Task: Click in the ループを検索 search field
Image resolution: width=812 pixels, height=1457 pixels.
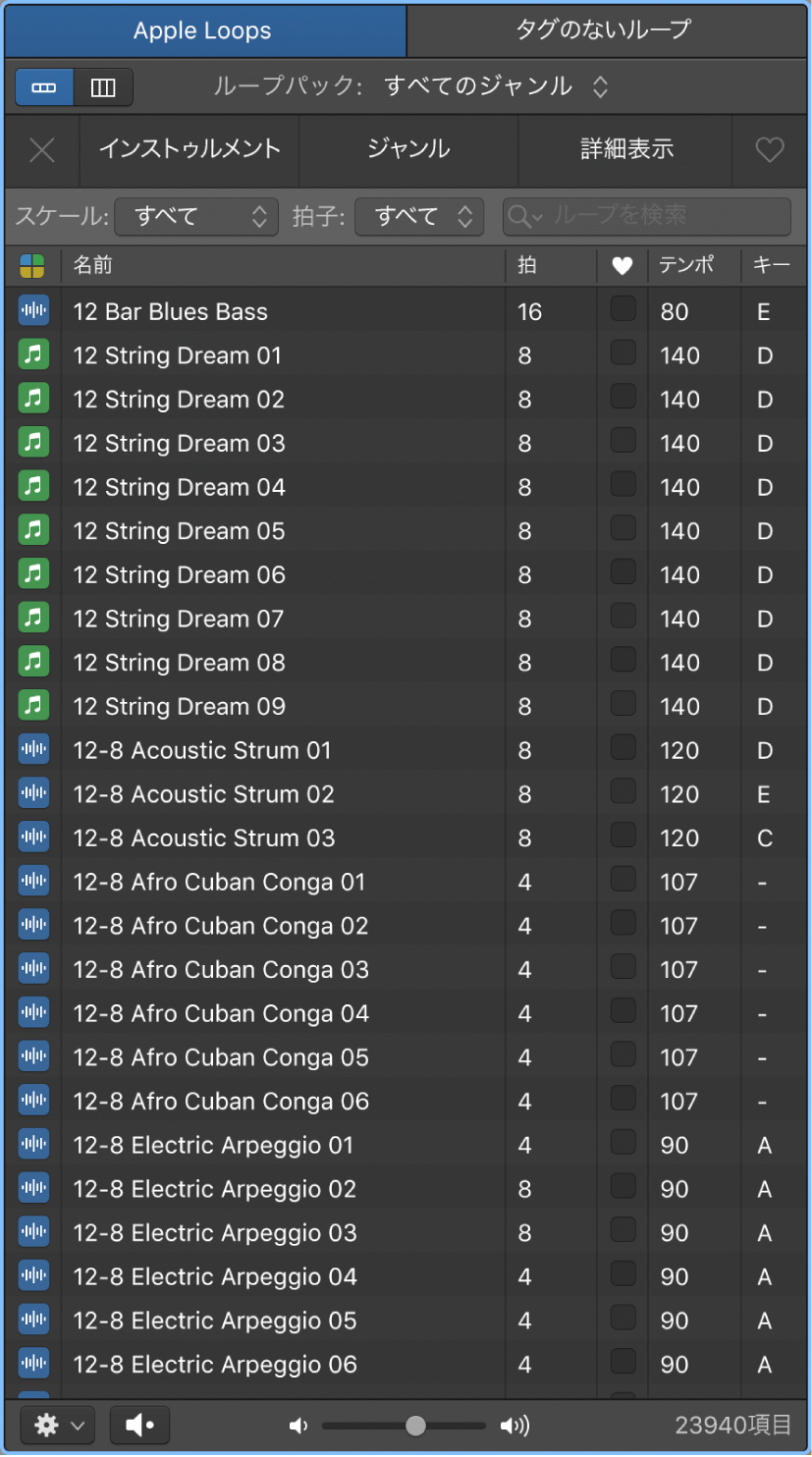Action: coord(658,217)
